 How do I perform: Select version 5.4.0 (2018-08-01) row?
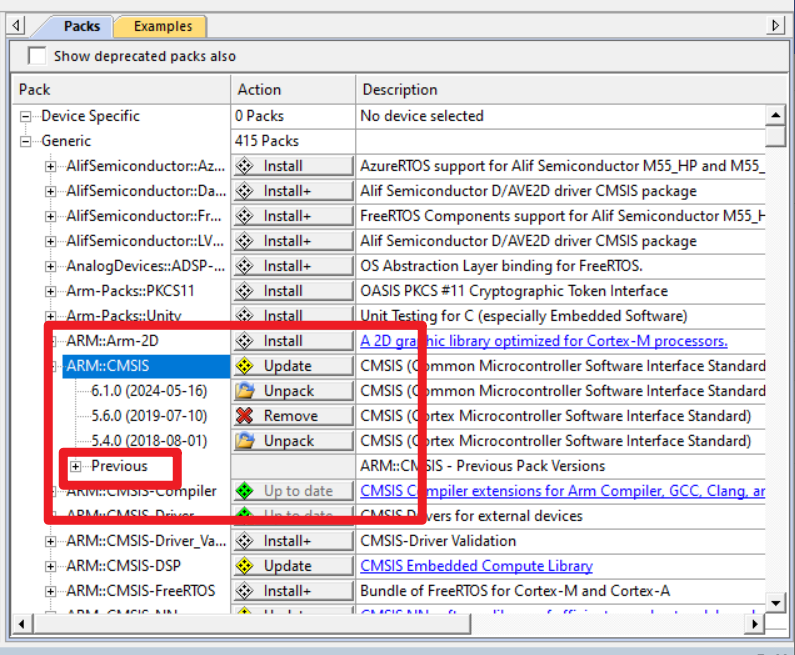tap(149, 441)
